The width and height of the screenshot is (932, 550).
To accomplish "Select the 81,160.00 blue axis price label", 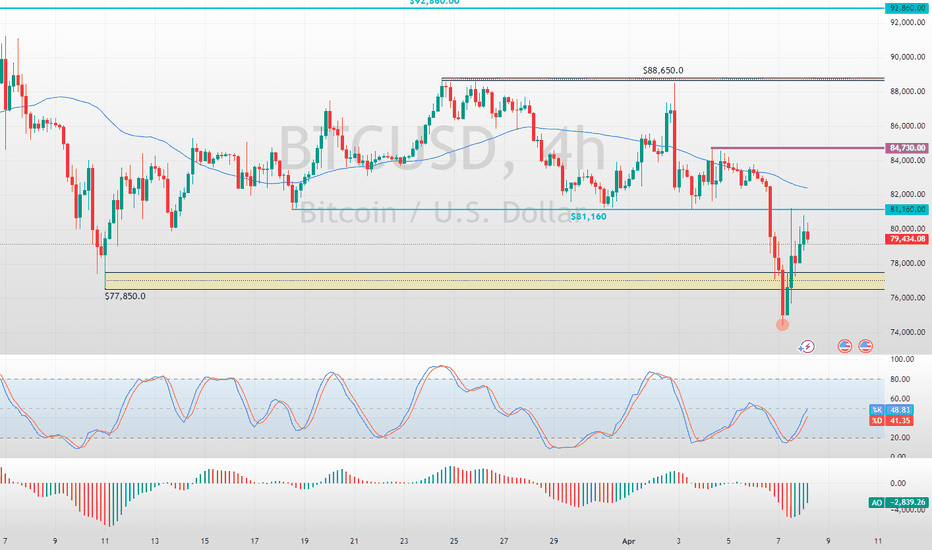I will click(907, 209).
